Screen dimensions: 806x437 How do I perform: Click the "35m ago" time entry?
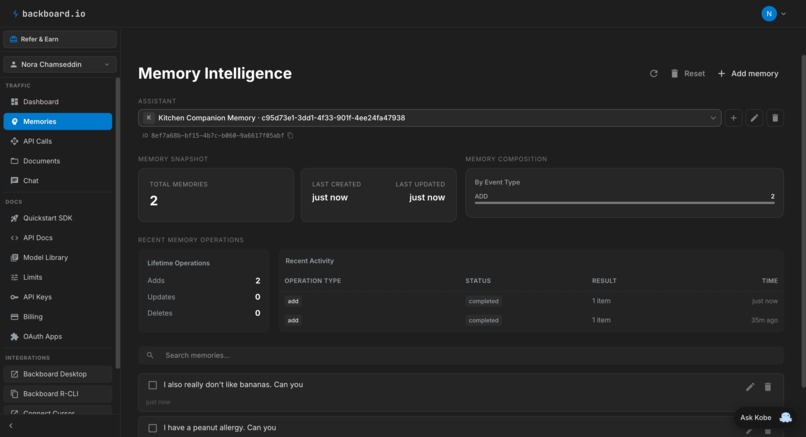pyautogui.click(x=764, y=320)
